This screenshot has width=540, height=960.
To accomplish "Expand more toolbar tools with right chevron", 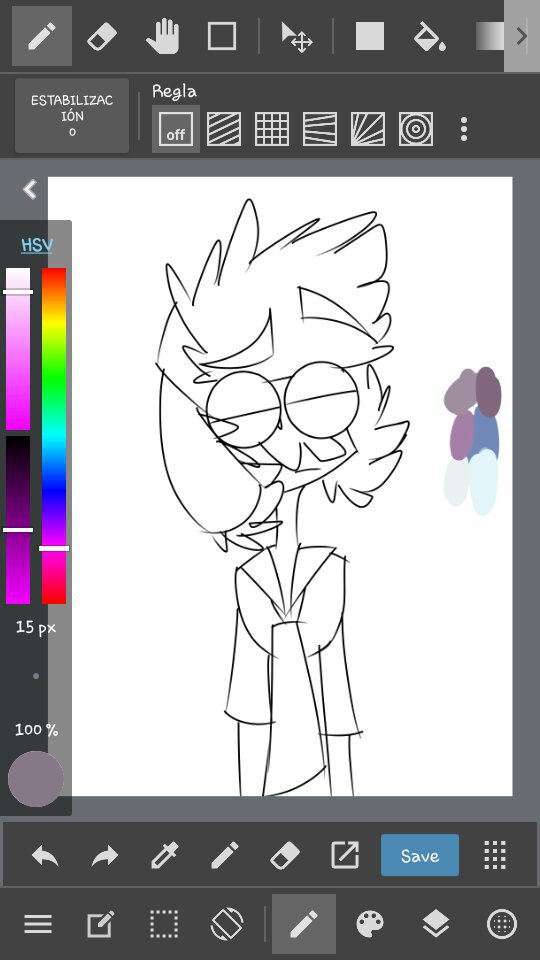I will [522, 36].
